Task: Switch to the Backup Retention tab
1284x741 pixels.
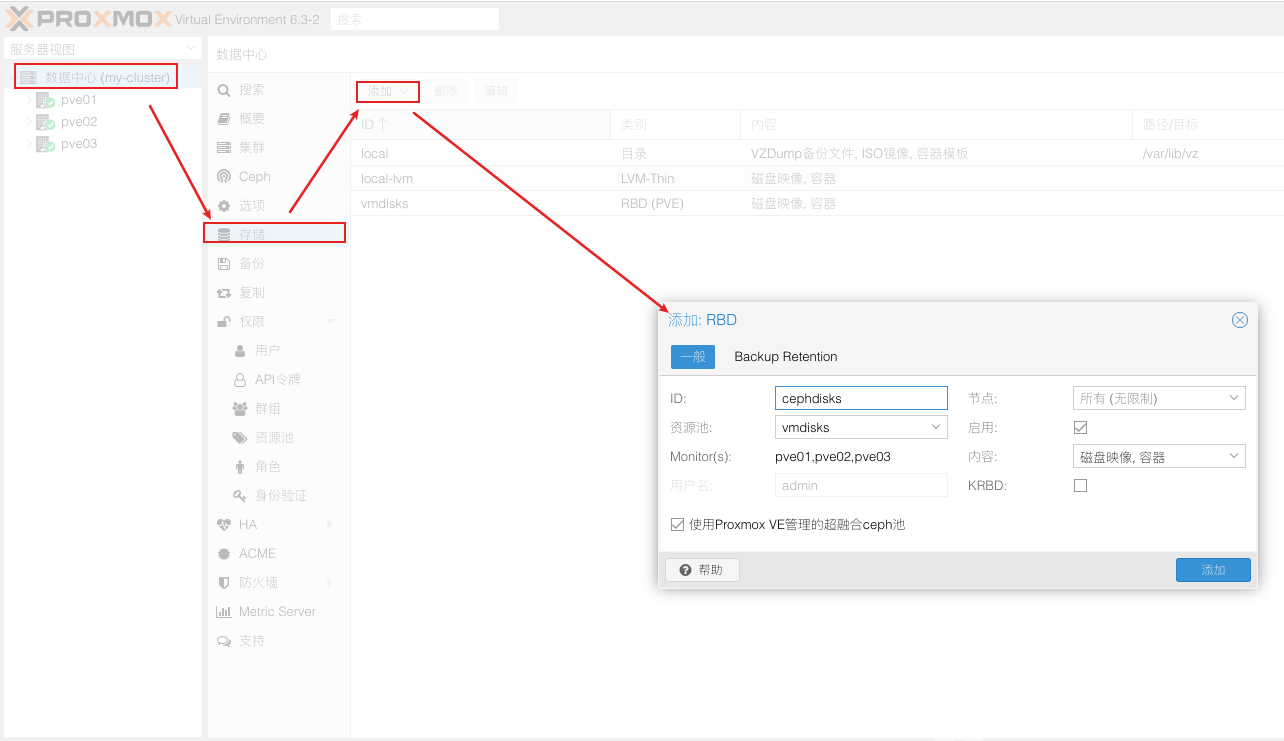Action: (x=786, y=356)
